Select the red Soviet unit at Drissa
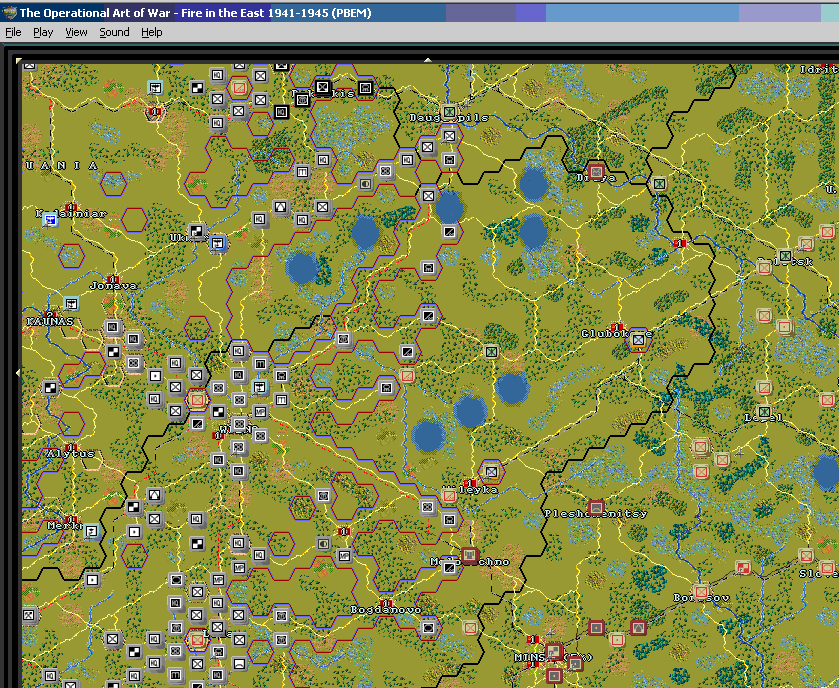 pyautogui.click(x=596, y=172)
